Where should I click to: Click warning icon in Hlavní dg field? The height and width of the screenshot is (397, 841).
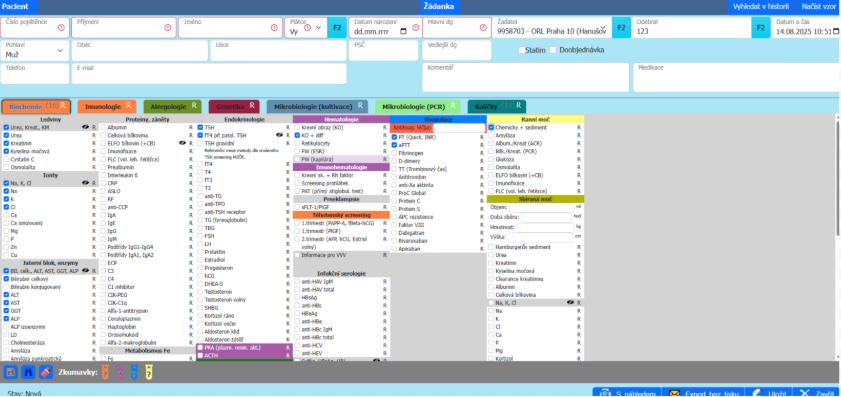click(482, 27)
